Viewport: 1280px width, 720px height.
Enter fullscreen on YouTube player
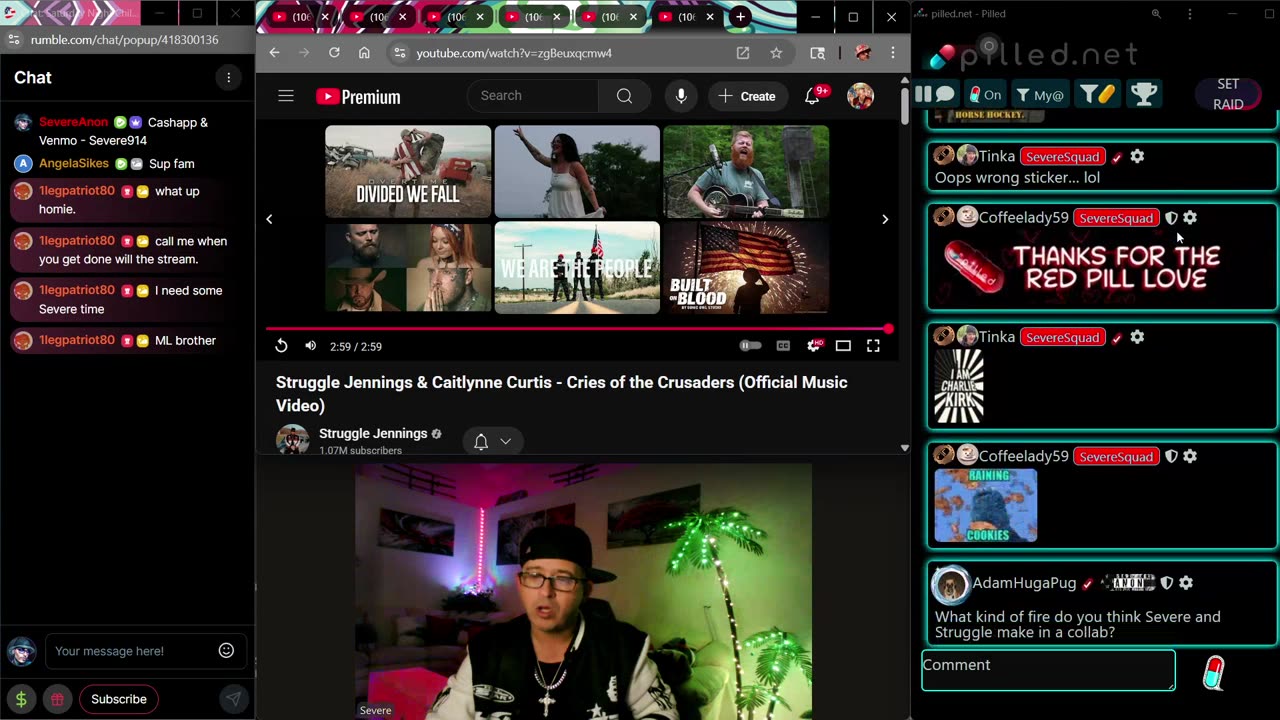(873, 346)
